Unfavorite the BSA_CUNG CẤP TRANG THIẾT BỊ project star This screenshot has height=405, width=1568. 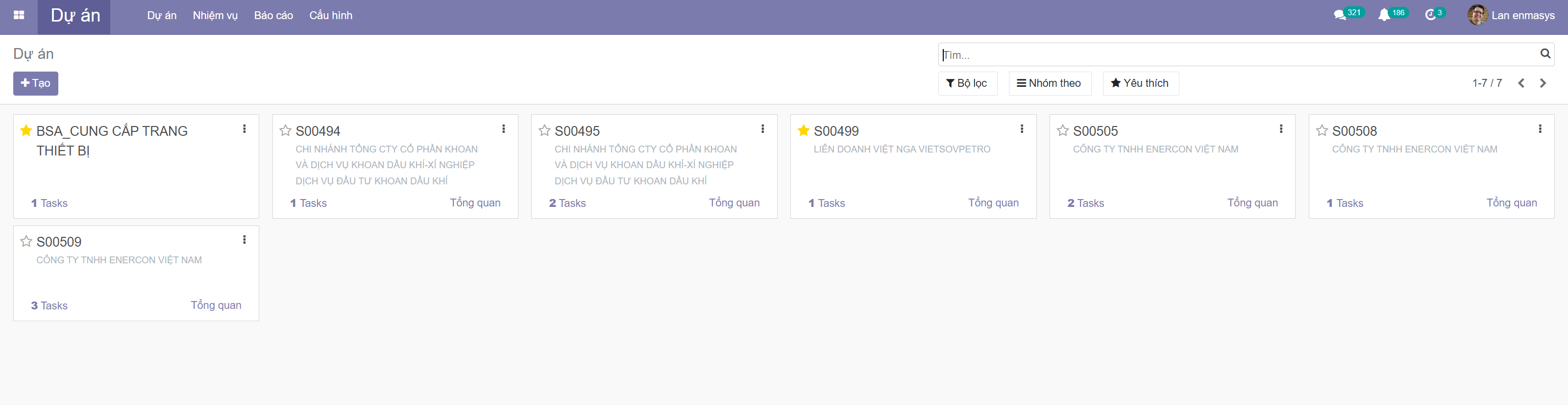26,130
